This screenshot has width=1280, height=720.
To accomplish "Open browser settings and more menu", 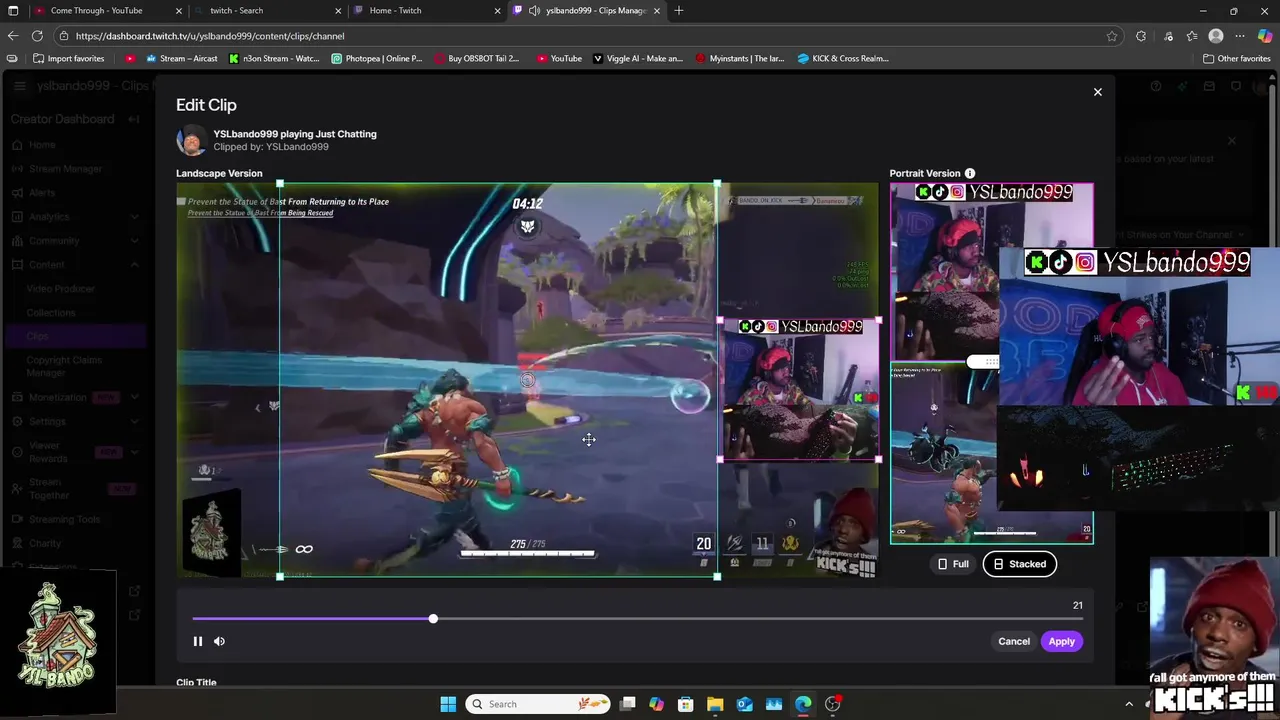I will point(1240,36).
